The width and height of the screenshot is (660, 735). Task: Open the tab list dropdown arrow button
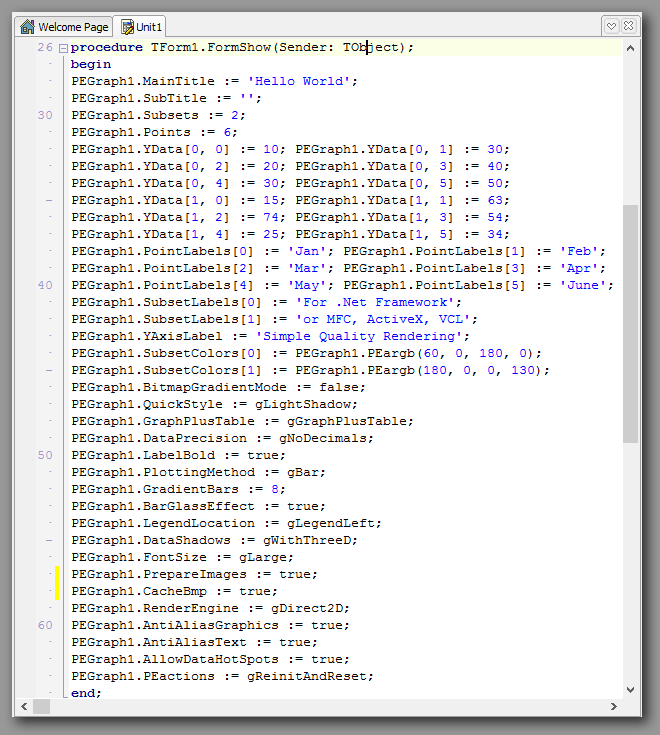tap(611, 26)
